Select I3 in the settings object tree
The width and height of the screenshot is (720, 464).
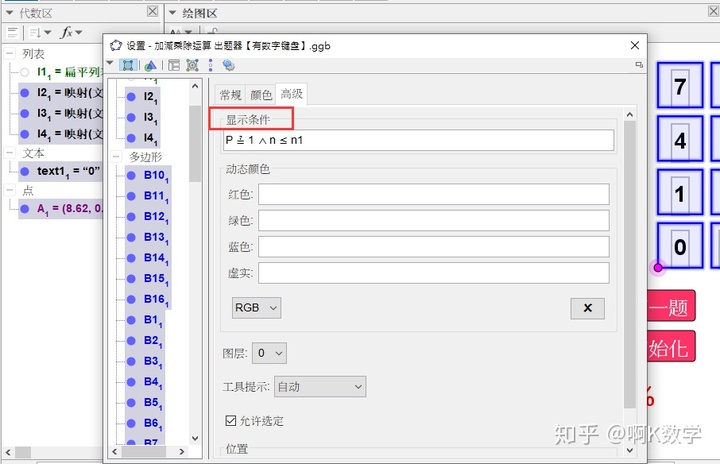(141, 118)
